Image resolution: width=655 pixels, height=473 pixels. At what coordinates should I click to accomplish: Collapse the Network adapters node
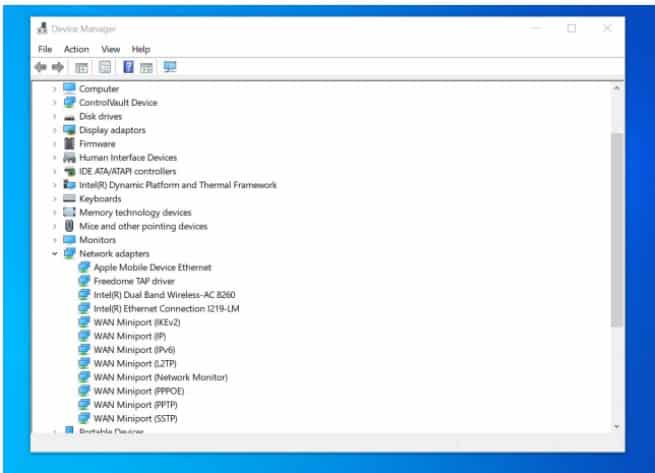tap(54, 254)
